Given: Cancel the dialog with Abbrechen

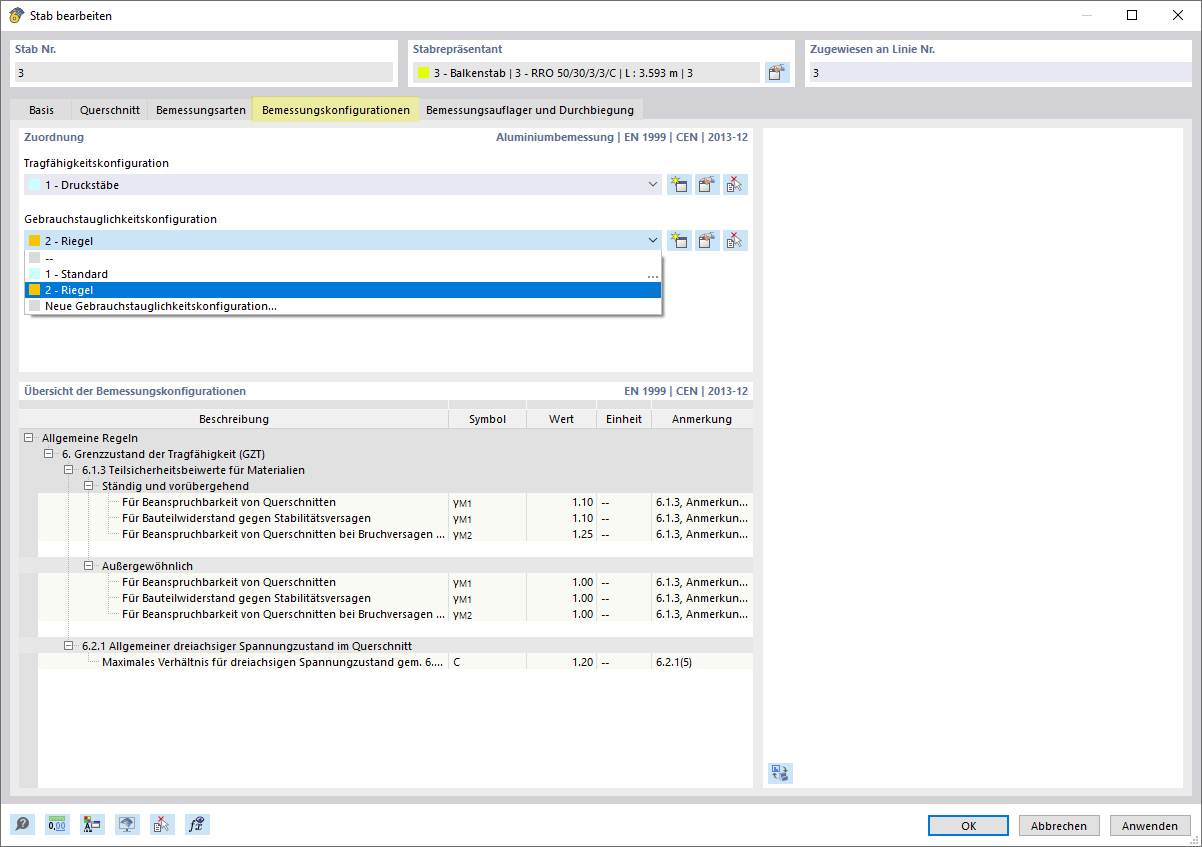Looking at the screenshot, I should [1059, 825].
